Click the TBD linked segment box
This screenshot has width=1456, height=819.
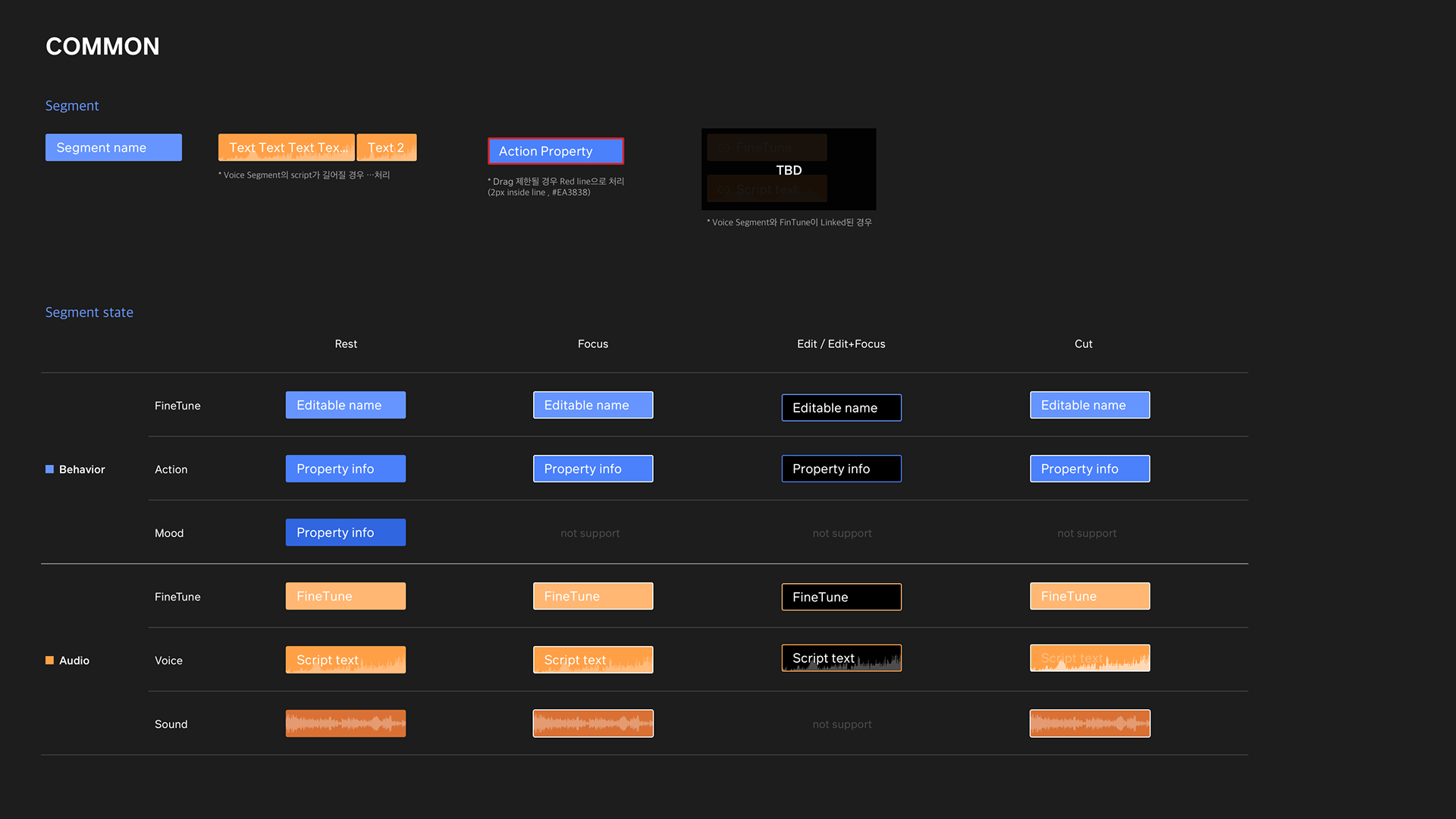789,169
